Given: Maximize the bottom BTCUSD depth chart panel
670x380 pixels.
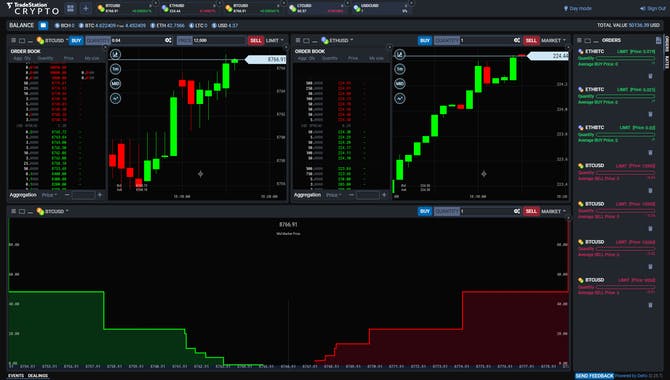Looking at the screenshot, I should 22,212.
